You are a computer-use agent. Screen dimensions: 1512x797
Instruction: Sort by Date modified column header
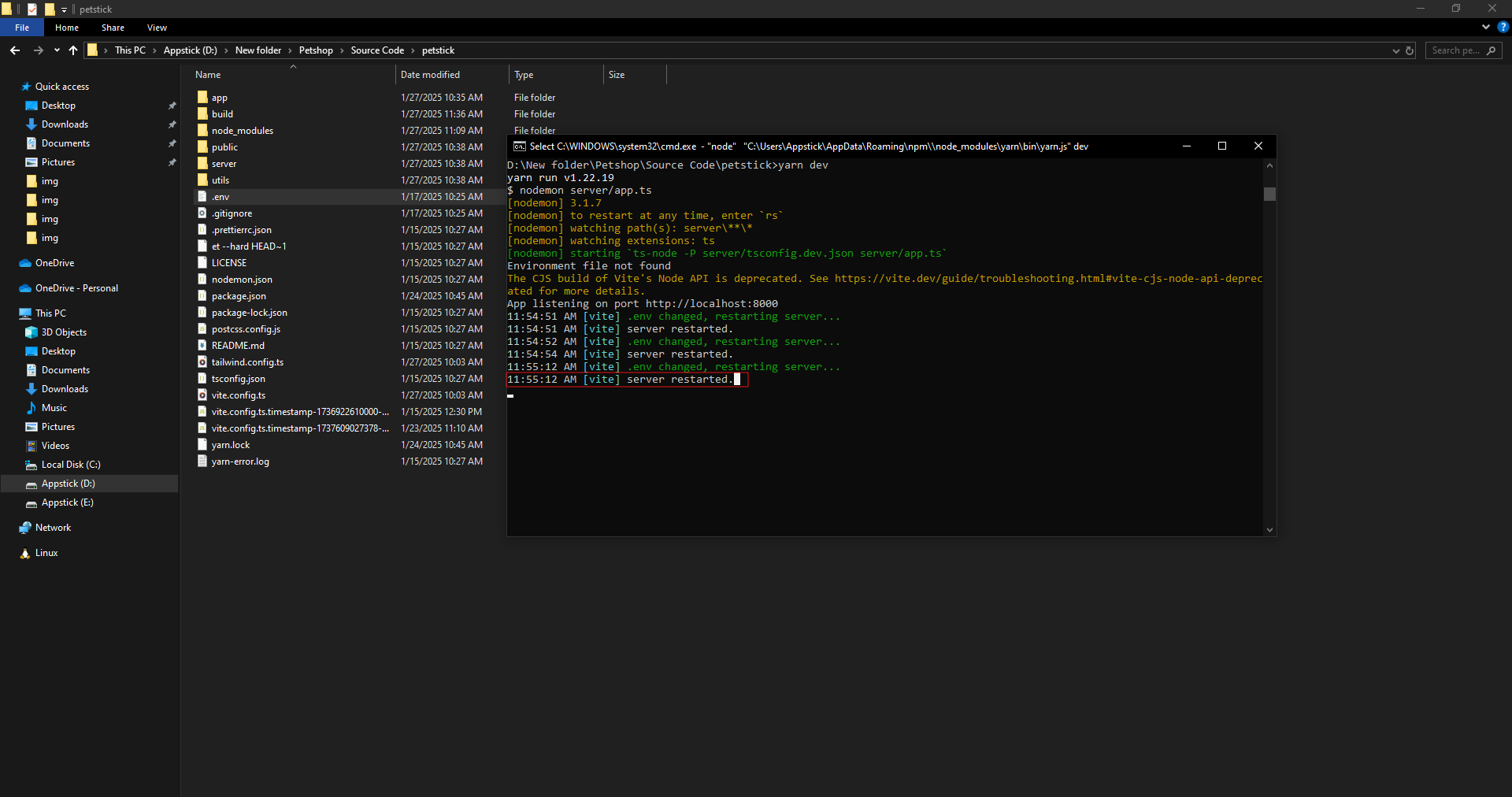(430, 75)
